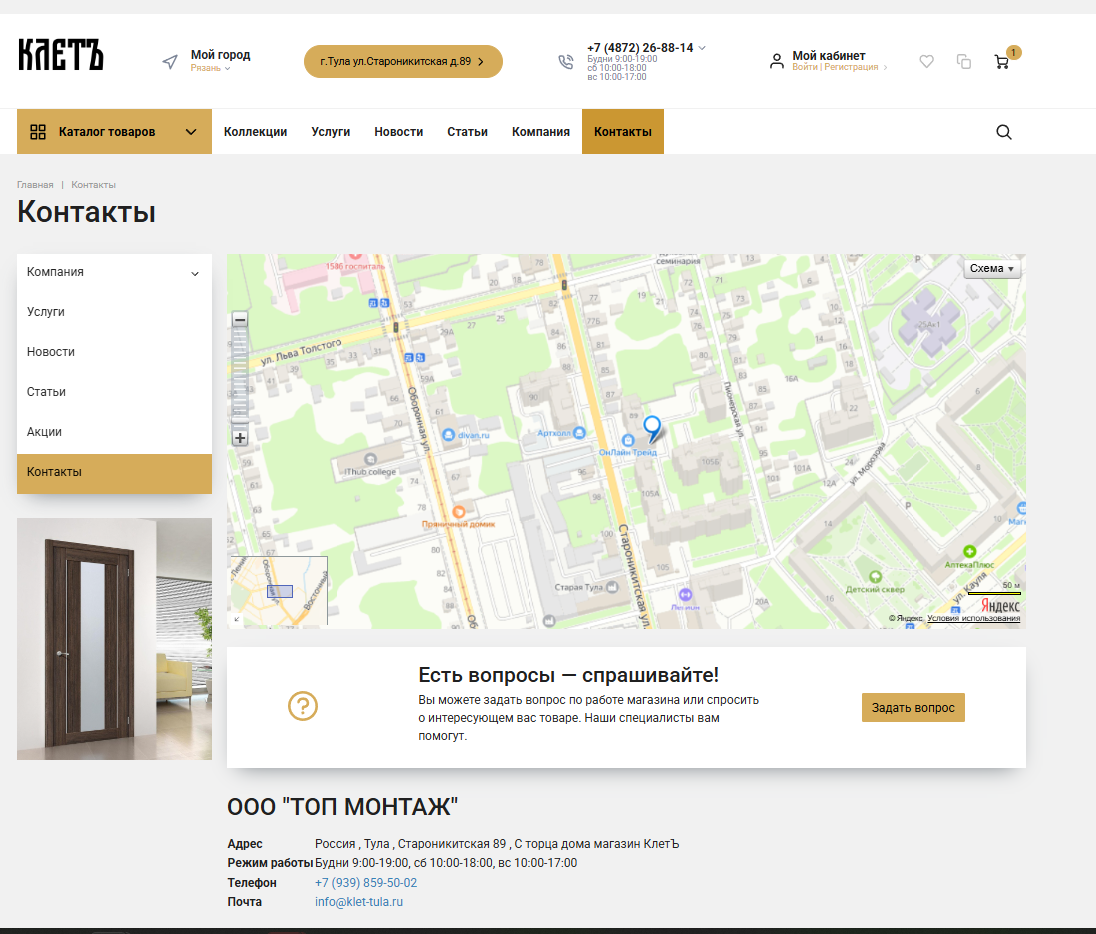Open the Схема map type dropdown
1096x934 pixels.
click(991, 269)
